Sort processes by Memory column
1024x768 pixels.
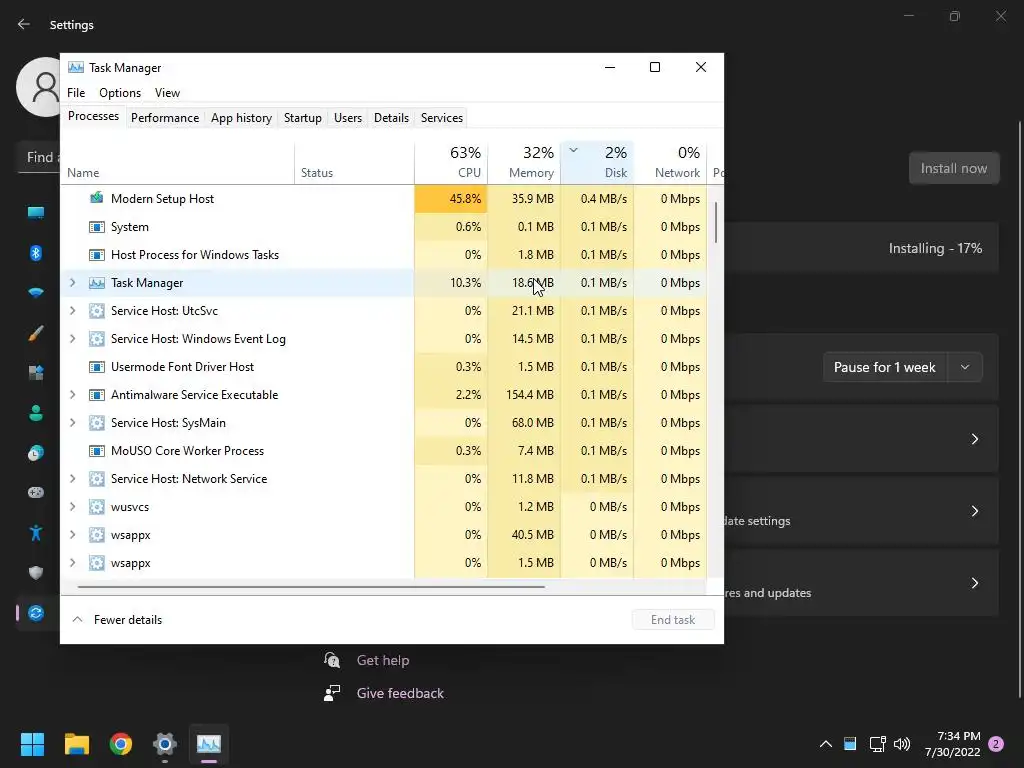(x=524, y=162)
